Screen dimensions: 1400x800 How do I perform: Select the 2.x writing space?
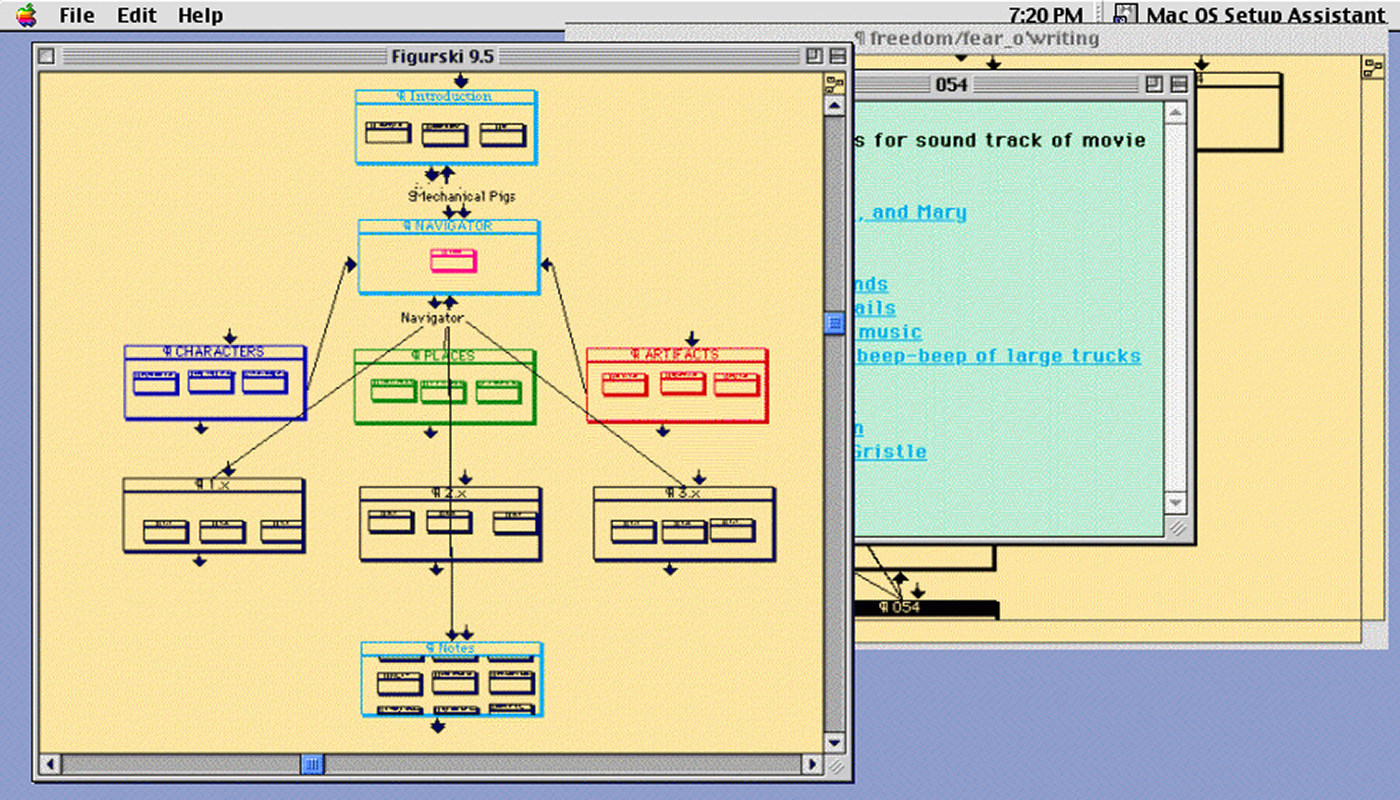[x=450, y=523]
